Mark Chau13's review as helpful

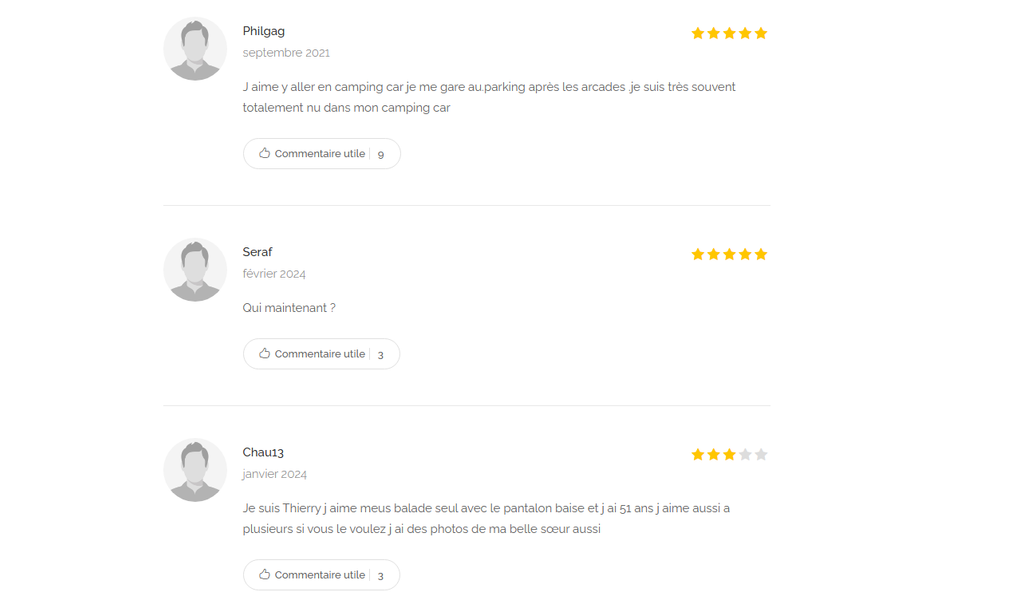click(319, 575)
